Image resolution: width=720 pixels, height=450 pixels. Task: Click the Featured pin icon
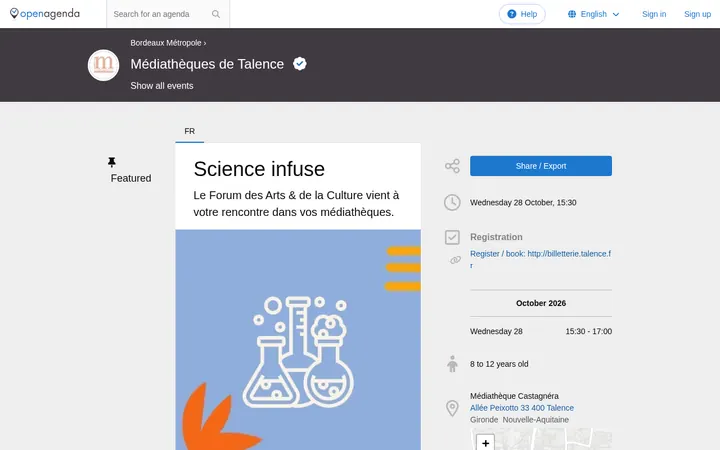(x=112, y=162)
